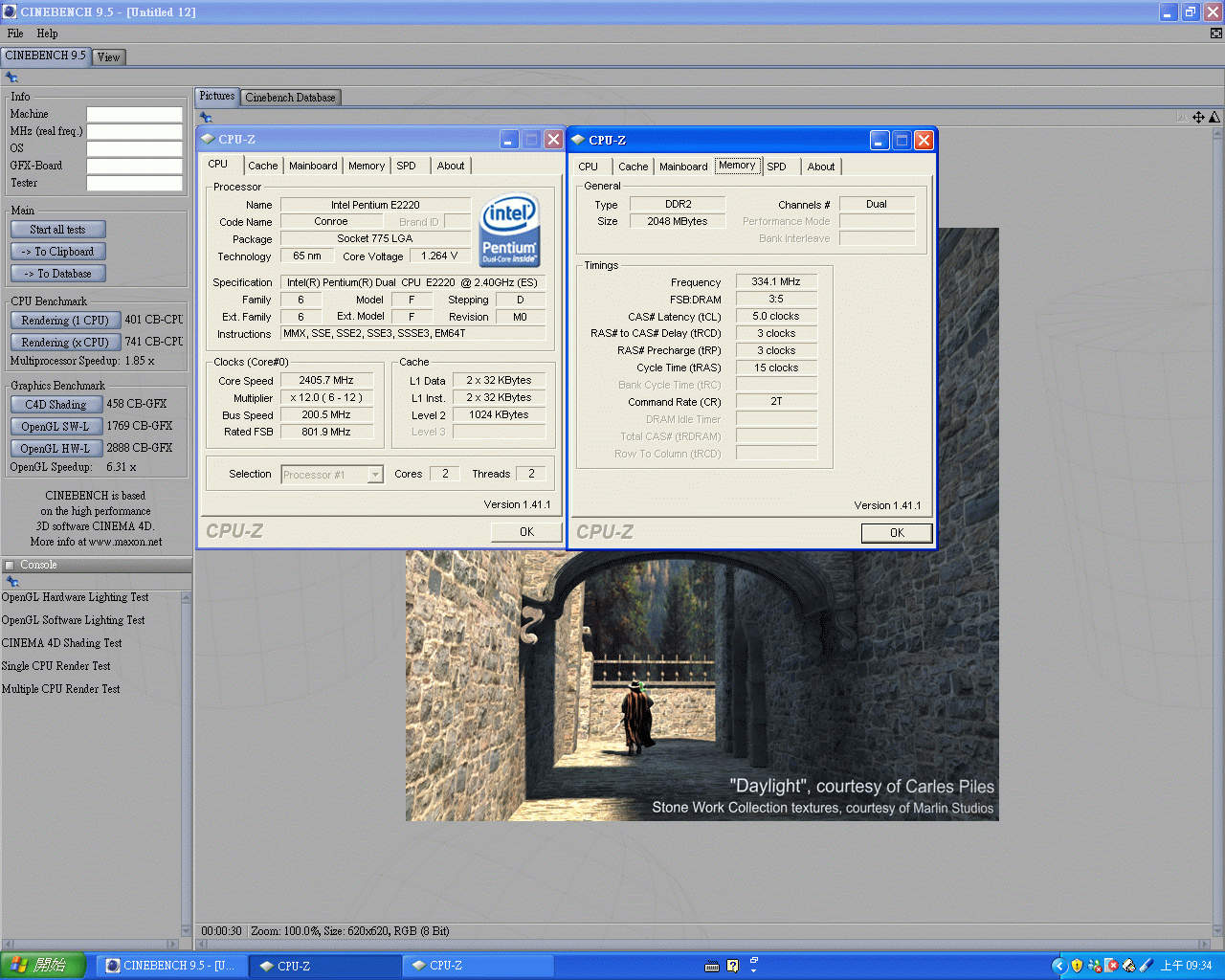The height and width of the screenshot is (980, 1225).
Task: Open Cache tab in left CPU-Z window
Action: click(x=263, y=166)
